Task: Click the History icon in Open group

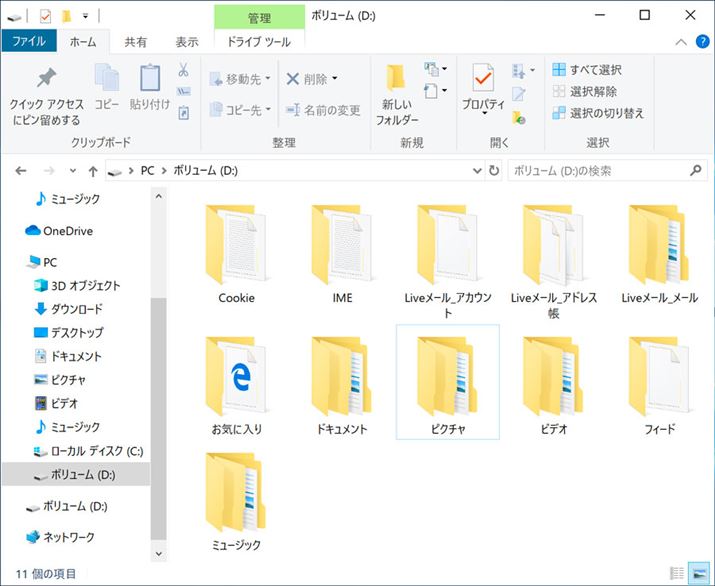Action: tap(518, 118)
